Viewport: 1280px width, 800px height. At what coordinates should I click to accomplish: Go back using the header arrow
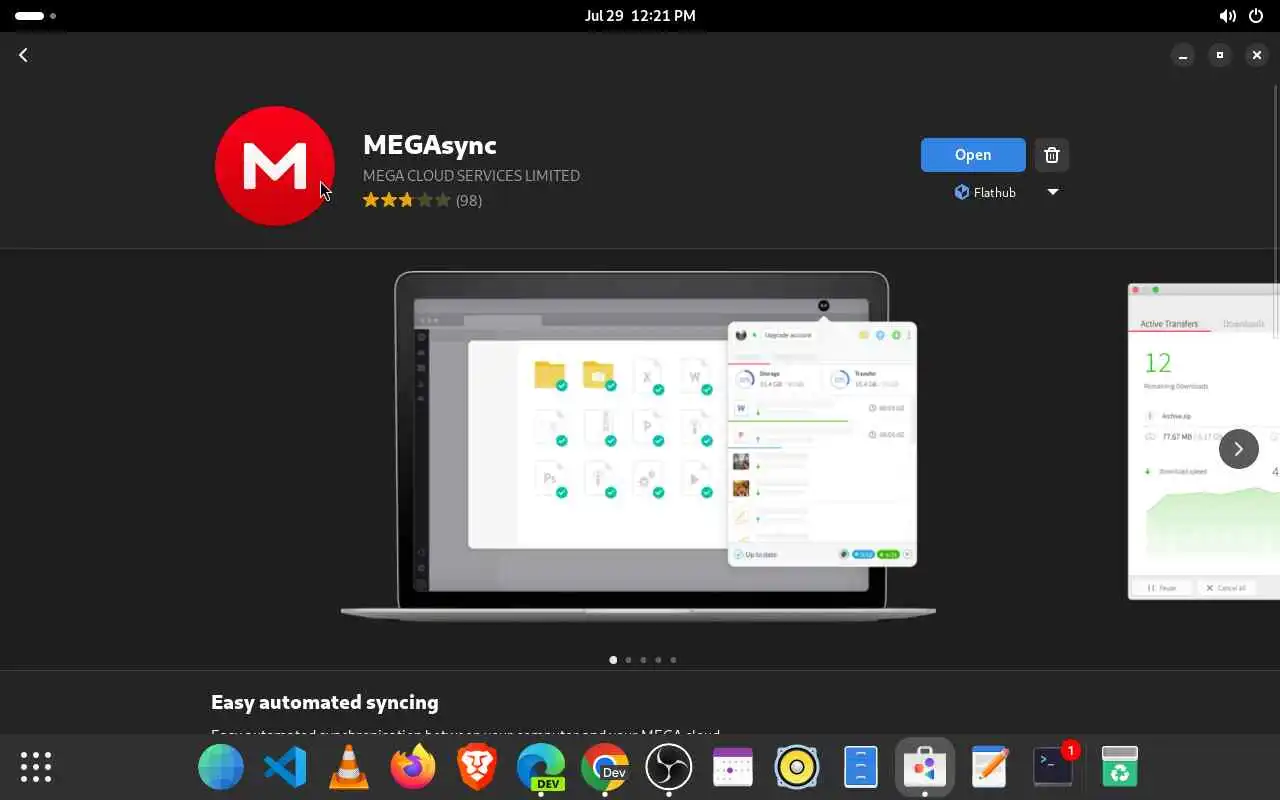23,55
